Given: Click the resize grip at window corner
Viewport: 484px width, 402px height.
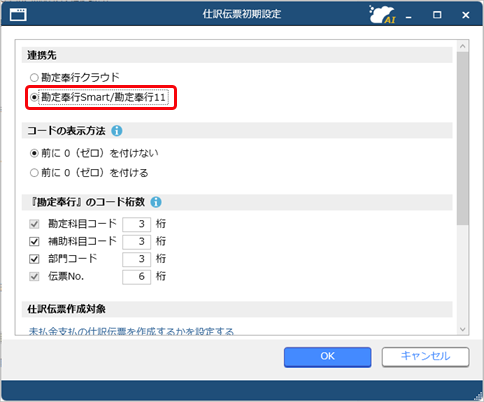Looking at the screenshot, I should [x=478, y=395].
